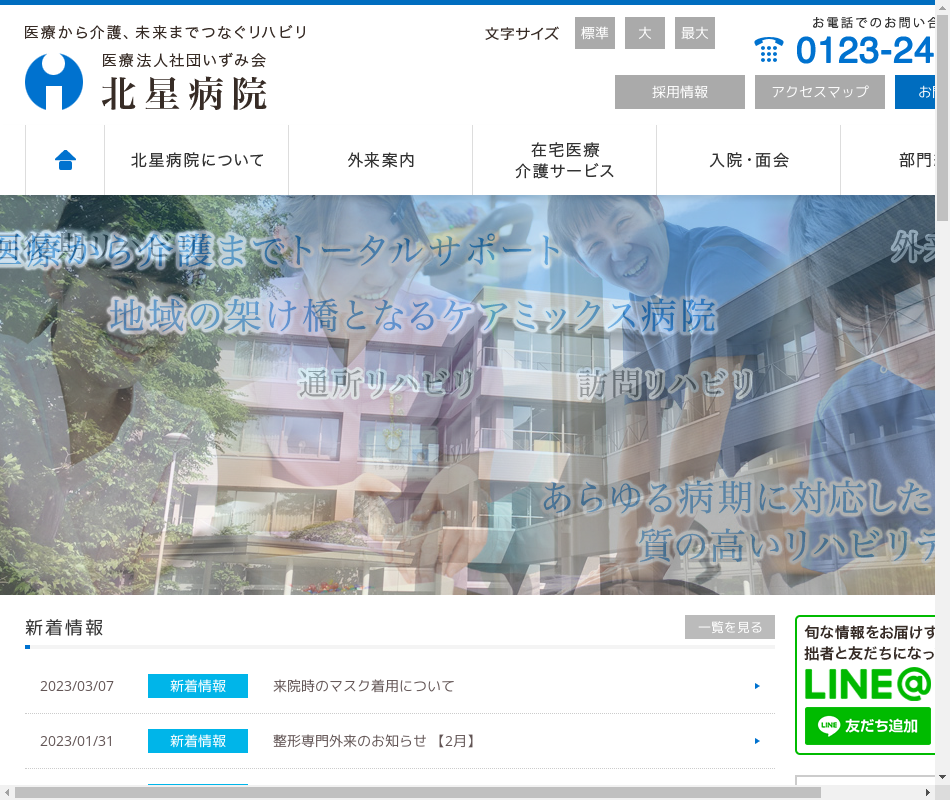Set font size to 標準
The height and width of the screenshot is (800, 950).
[x=595, y=33]
